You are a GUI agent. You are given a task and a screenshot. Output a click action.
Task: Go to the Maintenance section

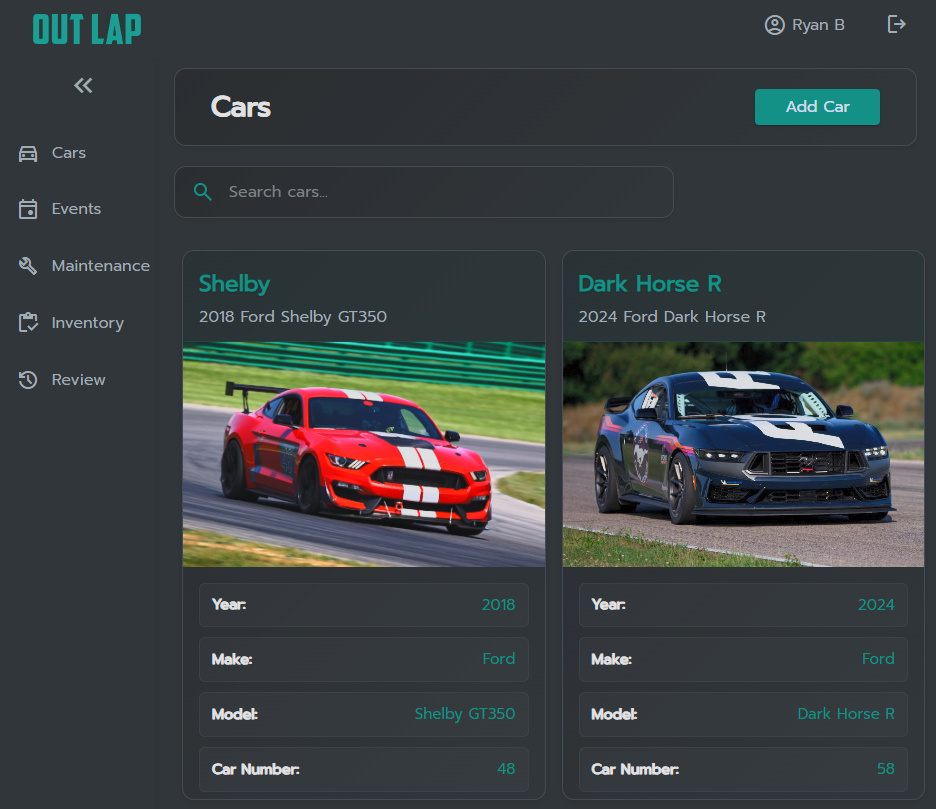pyautogui.click(x=100, y=266)
